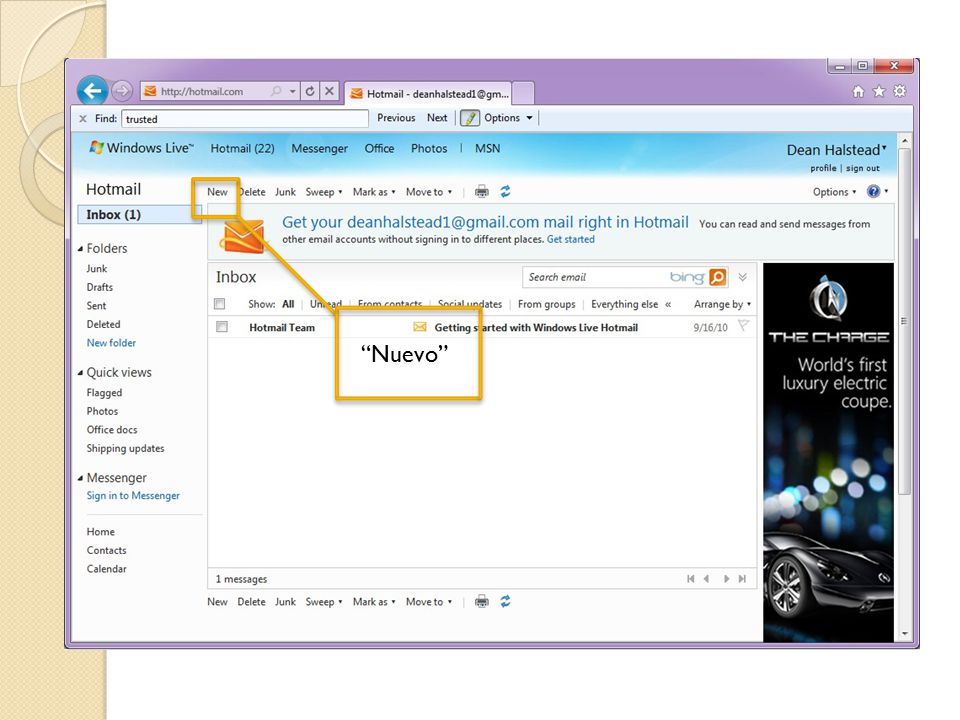Click the sign out link
Viewport: 960px width, 720px height.
tap(863, 168)
